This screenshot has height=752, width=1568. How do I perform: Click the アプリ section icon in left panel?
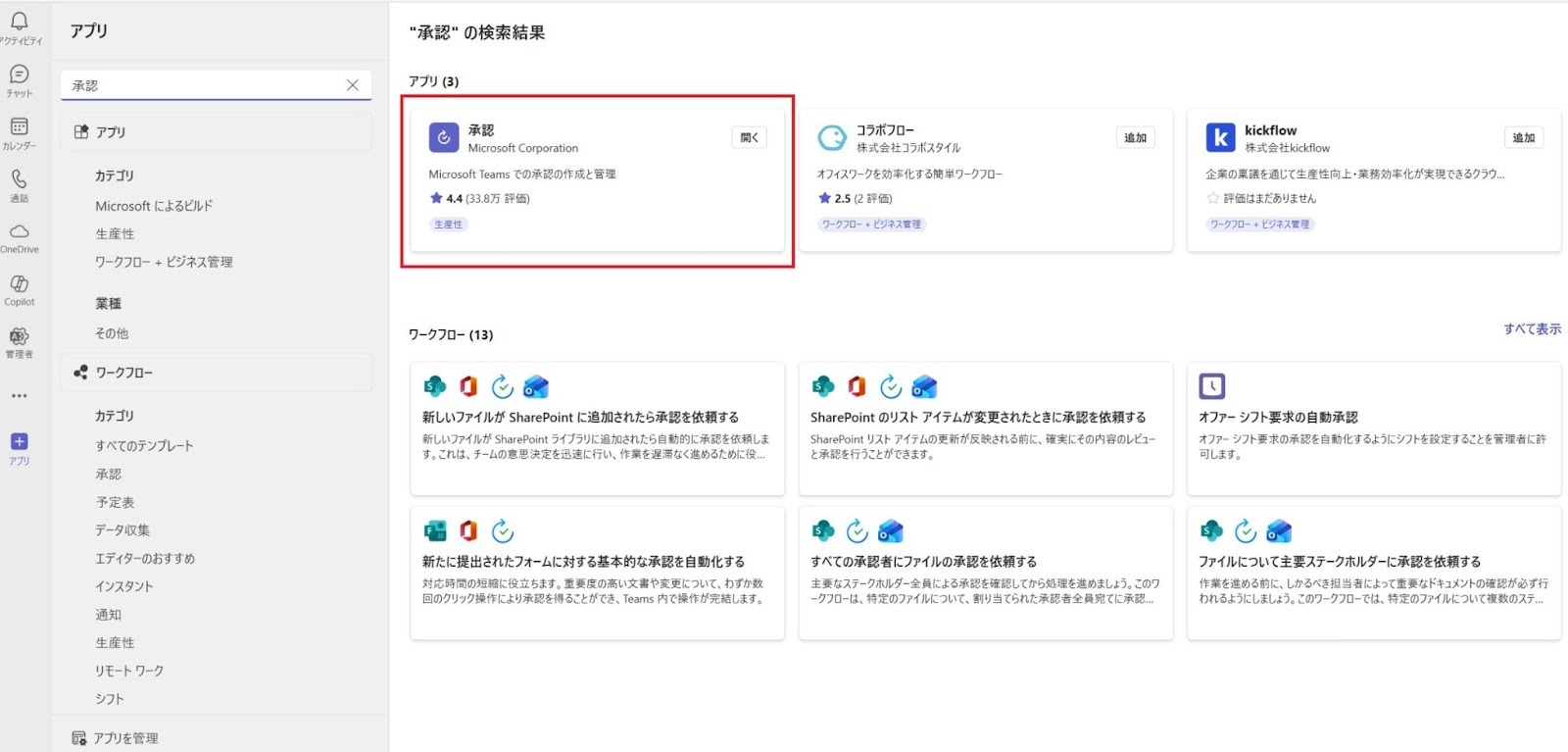pos(81,132)
